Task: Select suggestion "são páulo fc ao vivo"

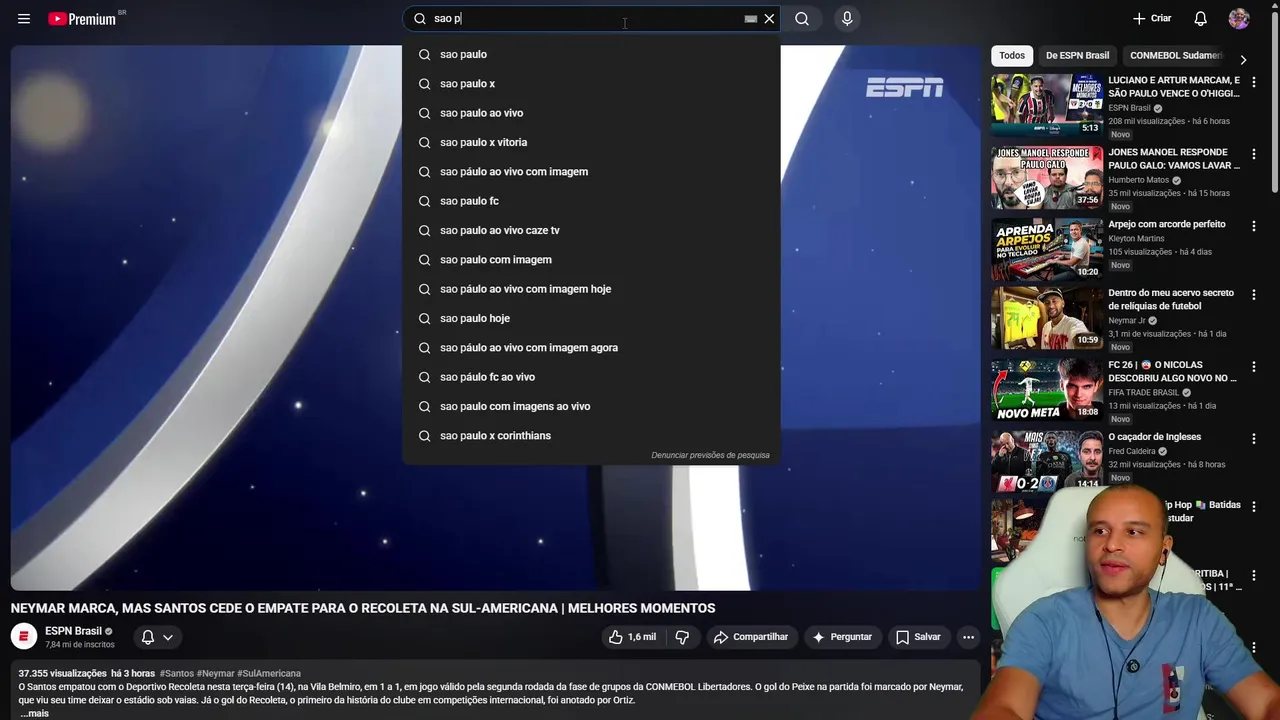Action: pos(591,377)
